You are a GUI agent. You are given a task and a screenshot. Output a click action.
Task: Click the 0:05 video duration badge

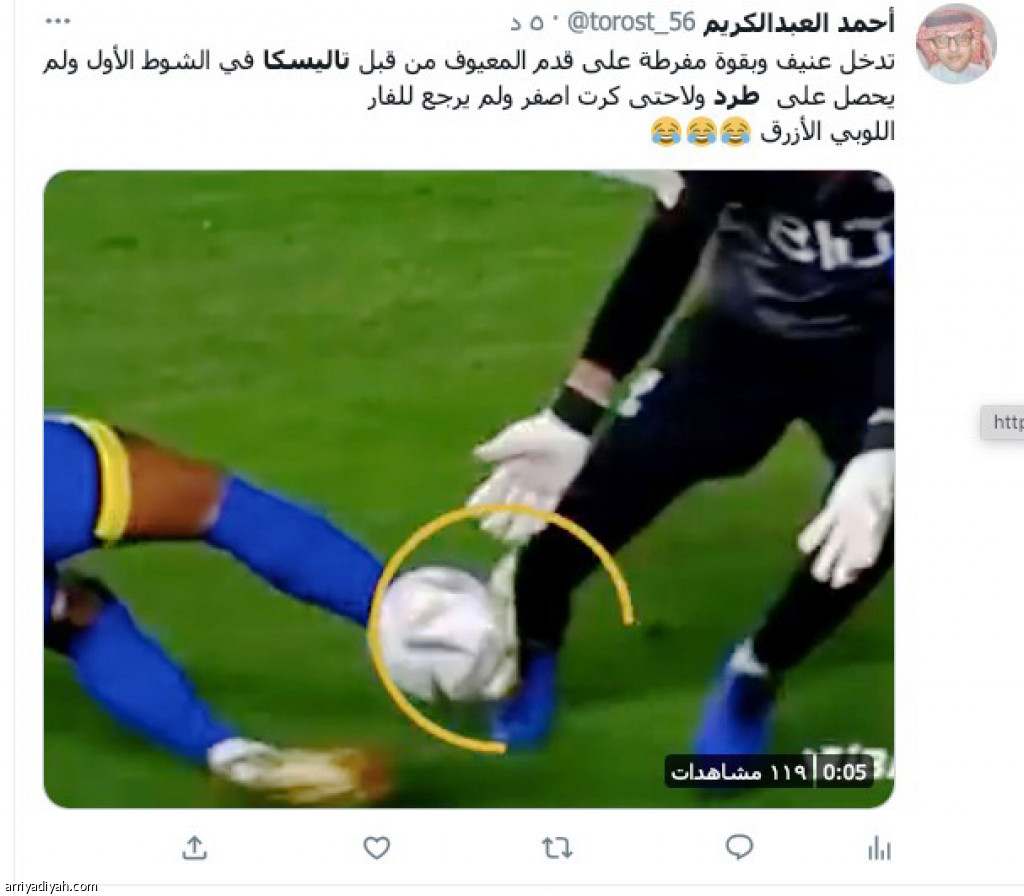click(x=844, y=773)
